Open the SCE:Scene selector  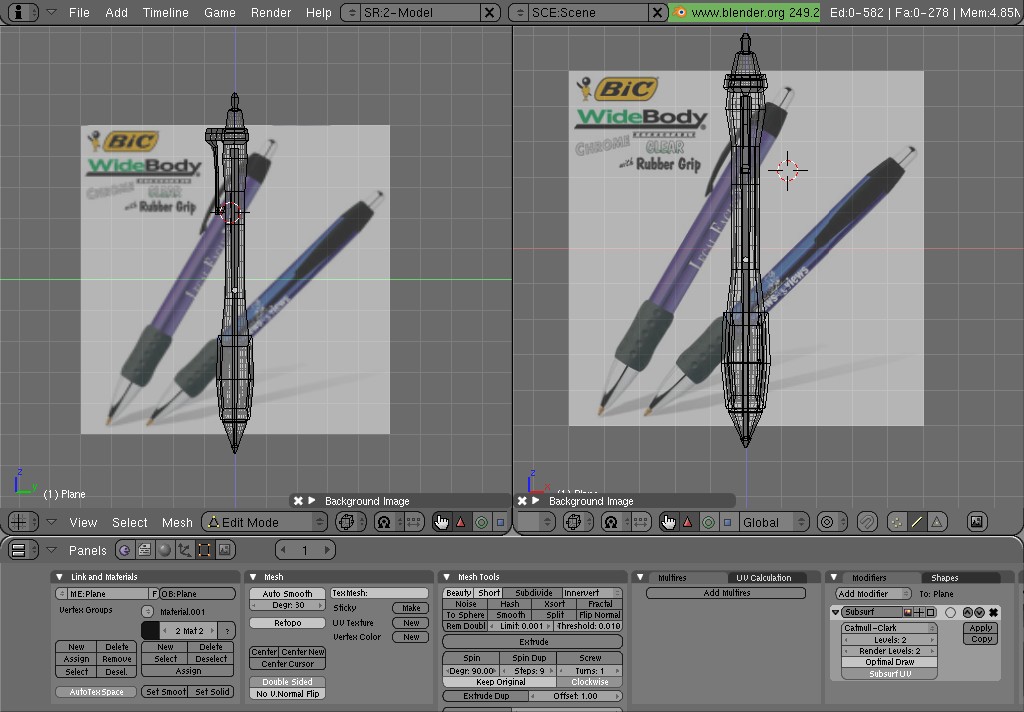[519, 12]
